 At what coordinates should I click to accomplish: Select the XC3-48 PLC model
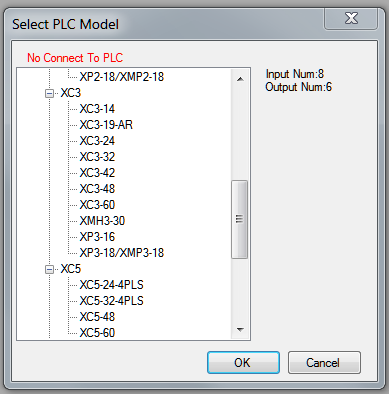point(97,189)
